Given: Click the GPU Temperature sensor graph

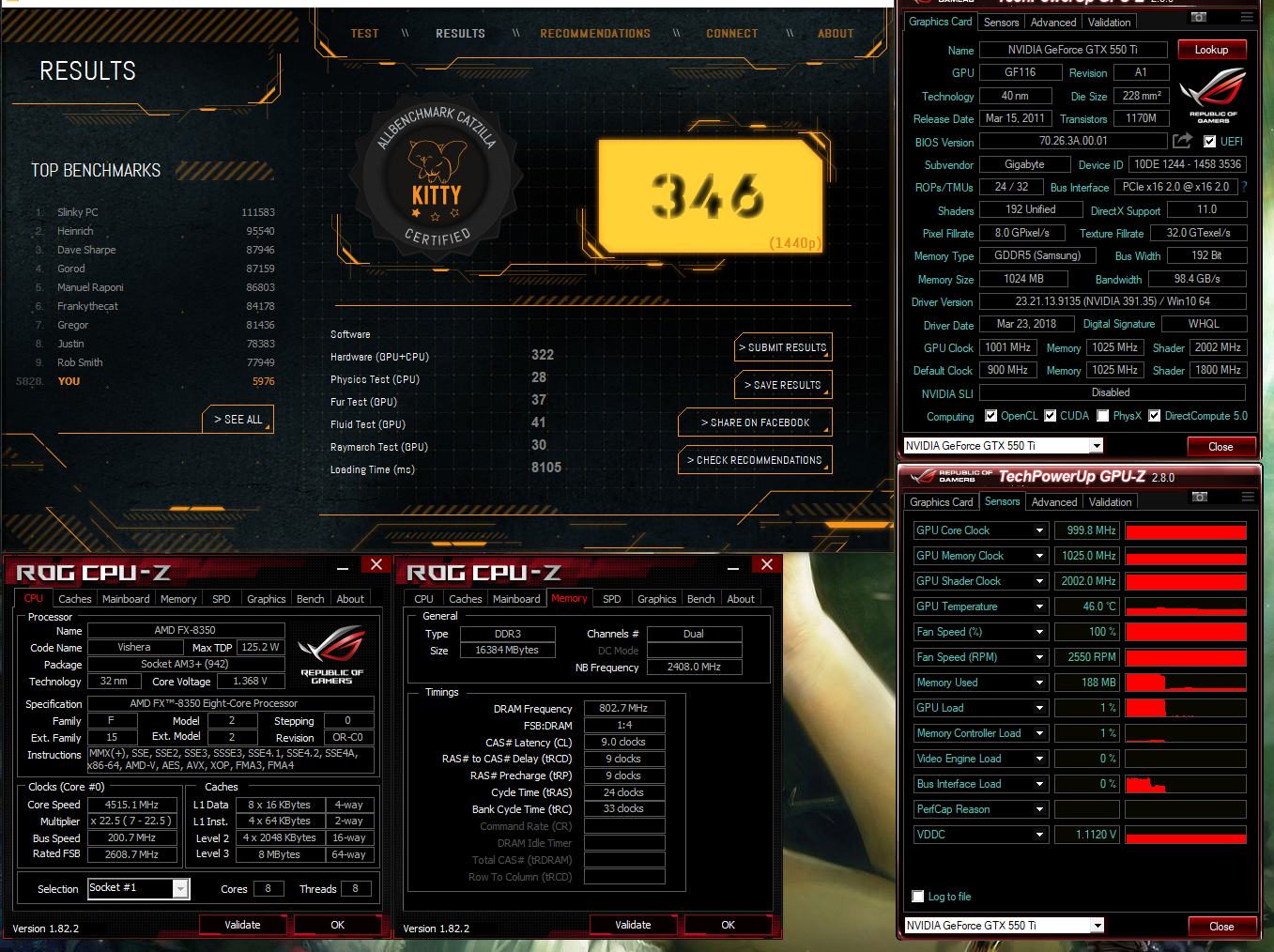Looking at the screenshot, I should click(x=1186, y=607).
